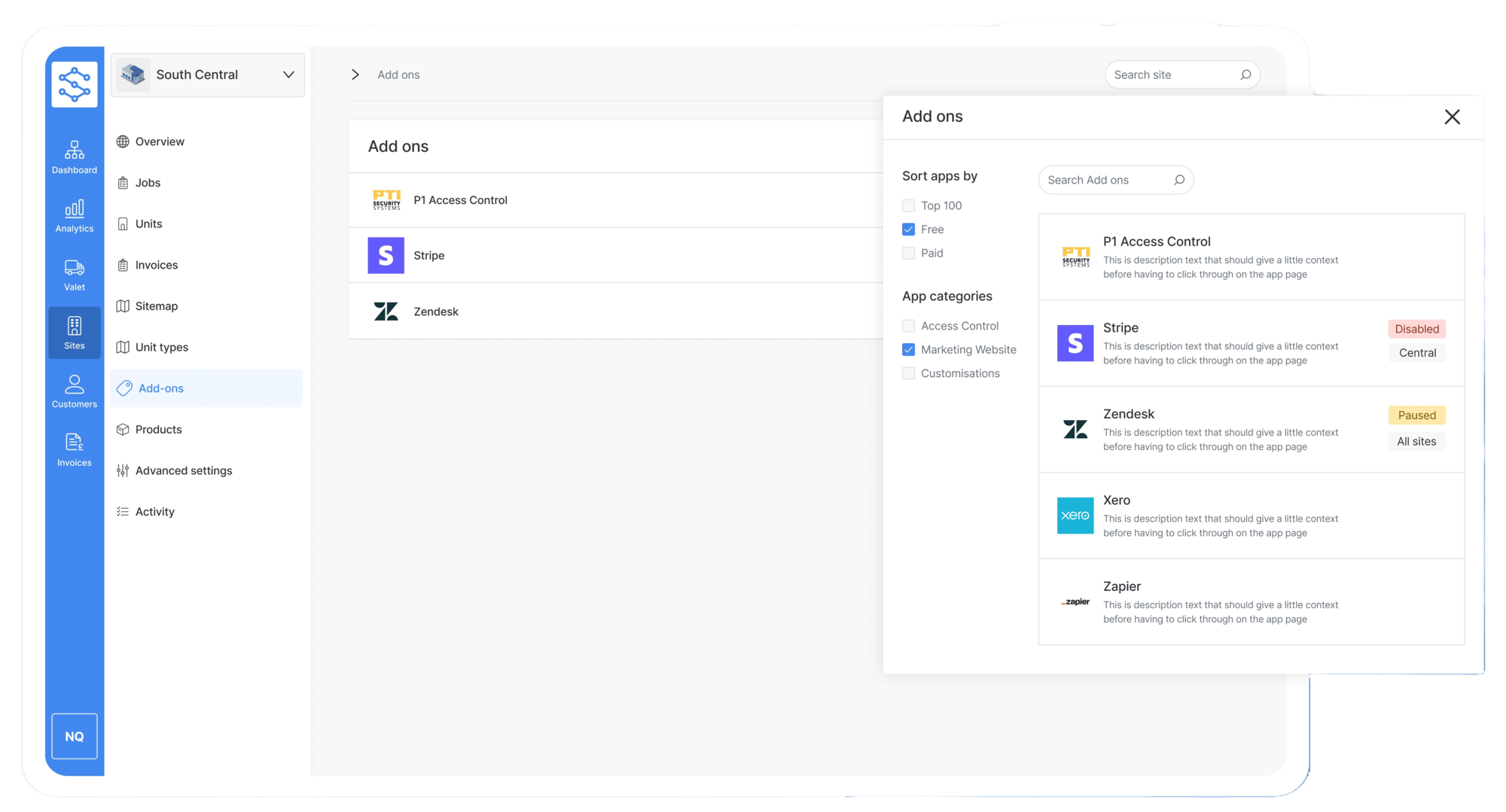The height and width of the screenshot is (812, 1506).
Task: Click the Central tag on Stripe
Action: pyautogui.click(x=1417, y=353)
